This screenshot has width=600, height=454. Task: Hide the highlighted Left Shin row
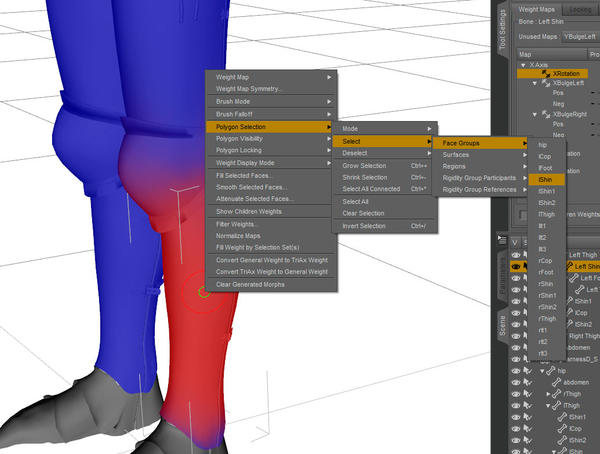pyautogui.click(x=516, y=266)
